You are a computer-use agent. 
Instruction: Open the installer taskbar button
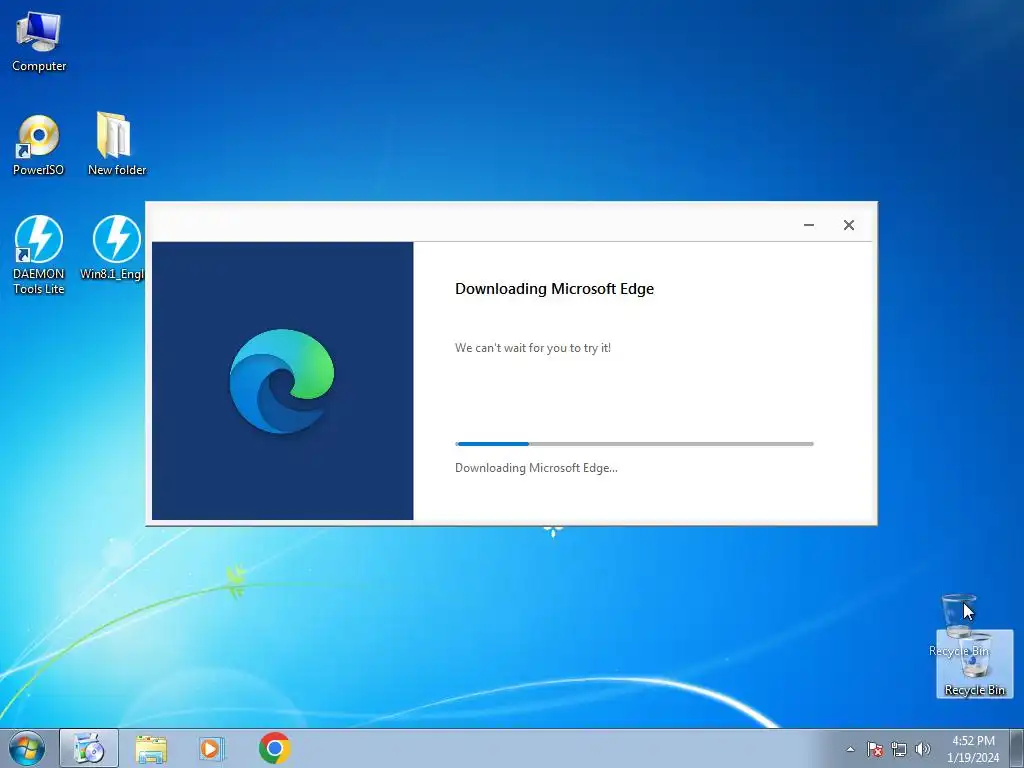[x=89, y=748]
